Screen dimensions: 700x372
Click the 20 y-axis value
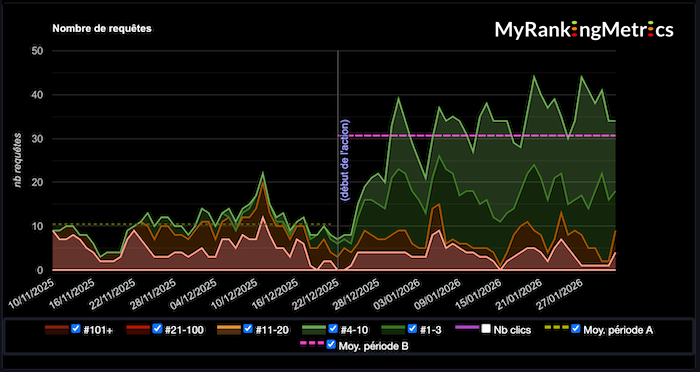point(37,182)
